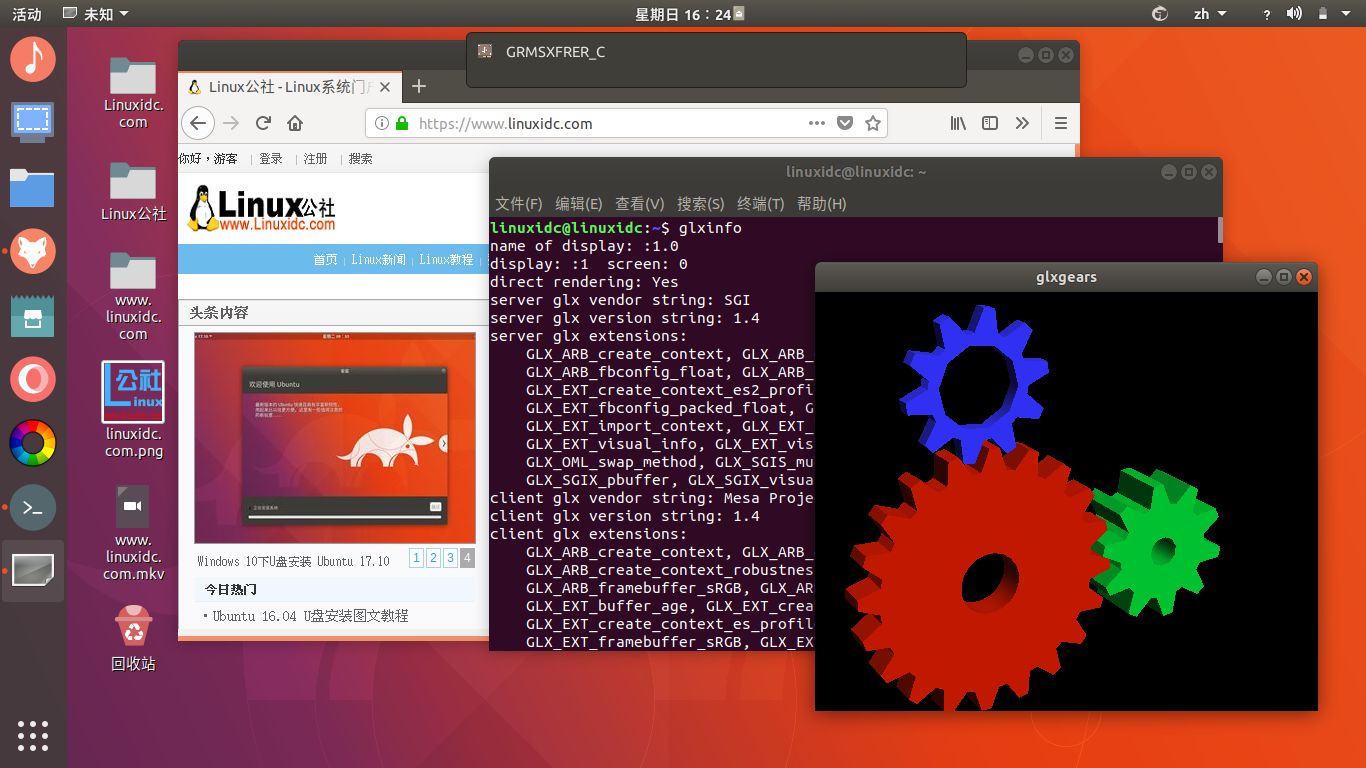Open the 帮助(H) terminal menu
This screenshot has height=768, width=1366.
(x=822, y=204)
